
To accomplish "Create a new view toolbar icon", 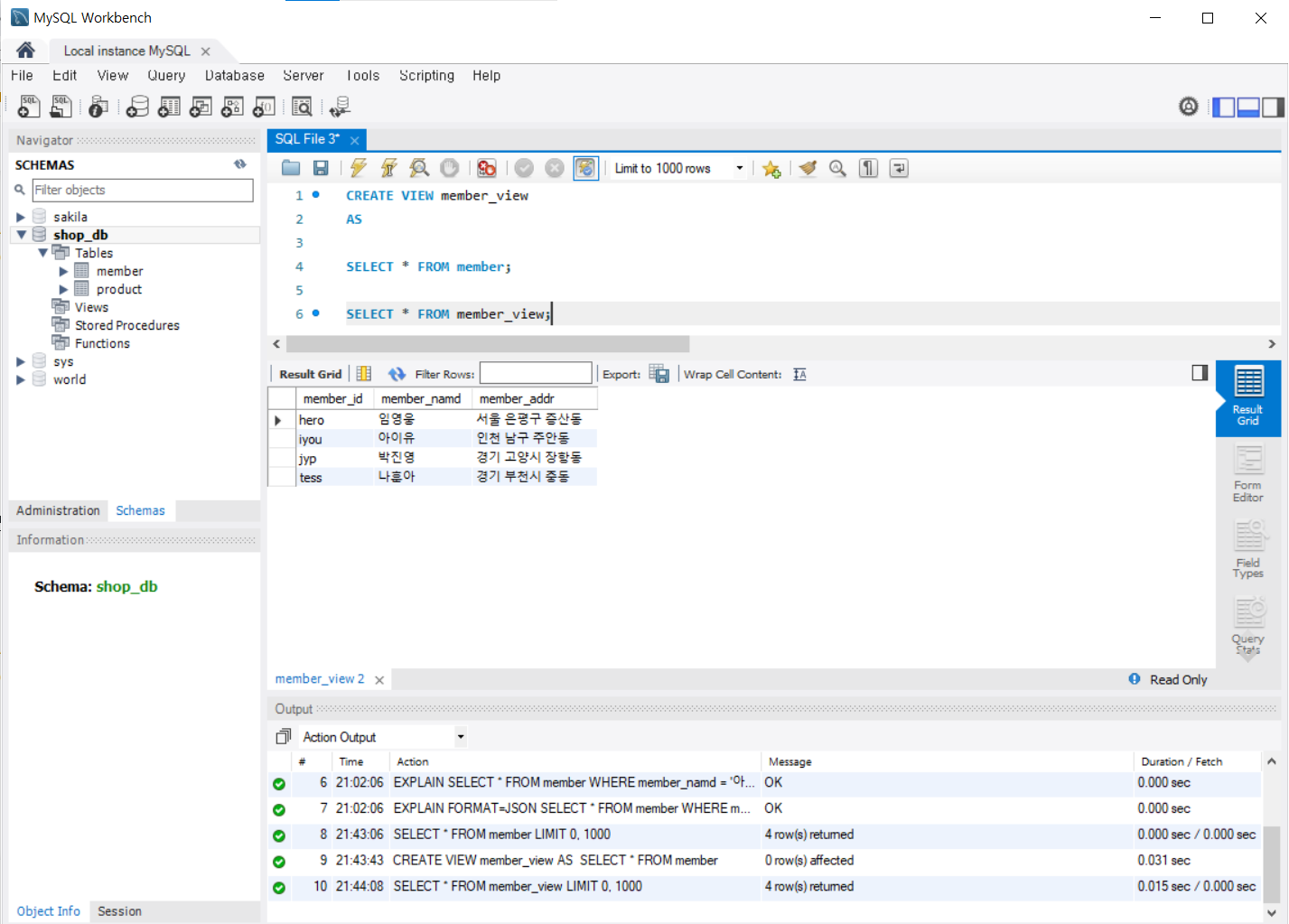I will pos(201,107).
